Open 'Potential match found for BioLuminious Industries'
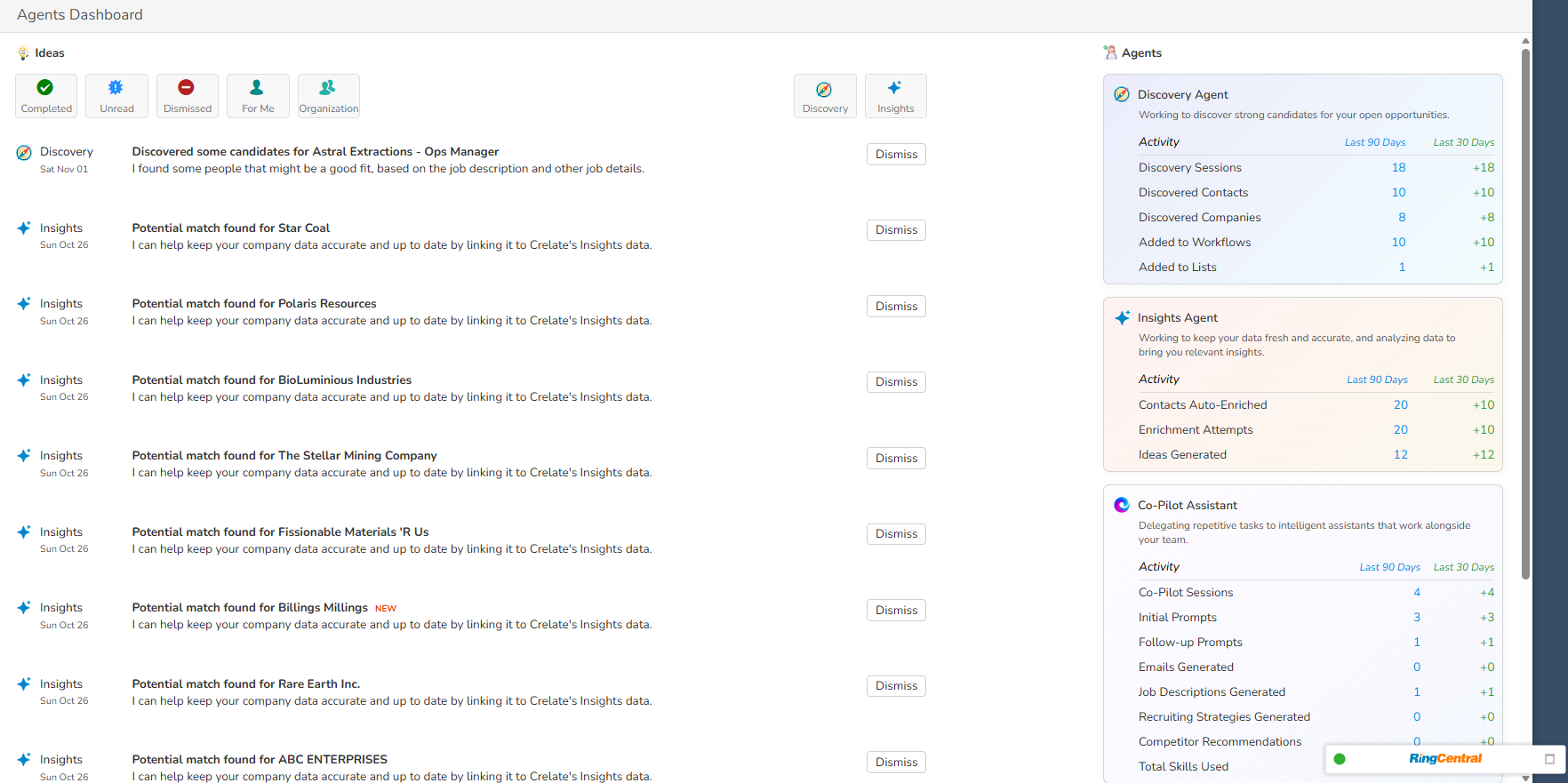The image size is (1568, 783). click(x=272, y=380)
